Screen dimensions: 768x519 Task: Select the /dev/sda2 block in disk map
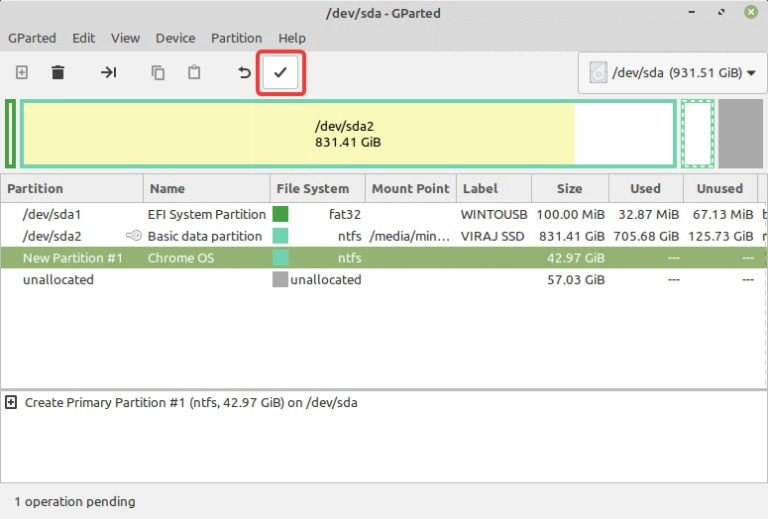tap(347, 134)
